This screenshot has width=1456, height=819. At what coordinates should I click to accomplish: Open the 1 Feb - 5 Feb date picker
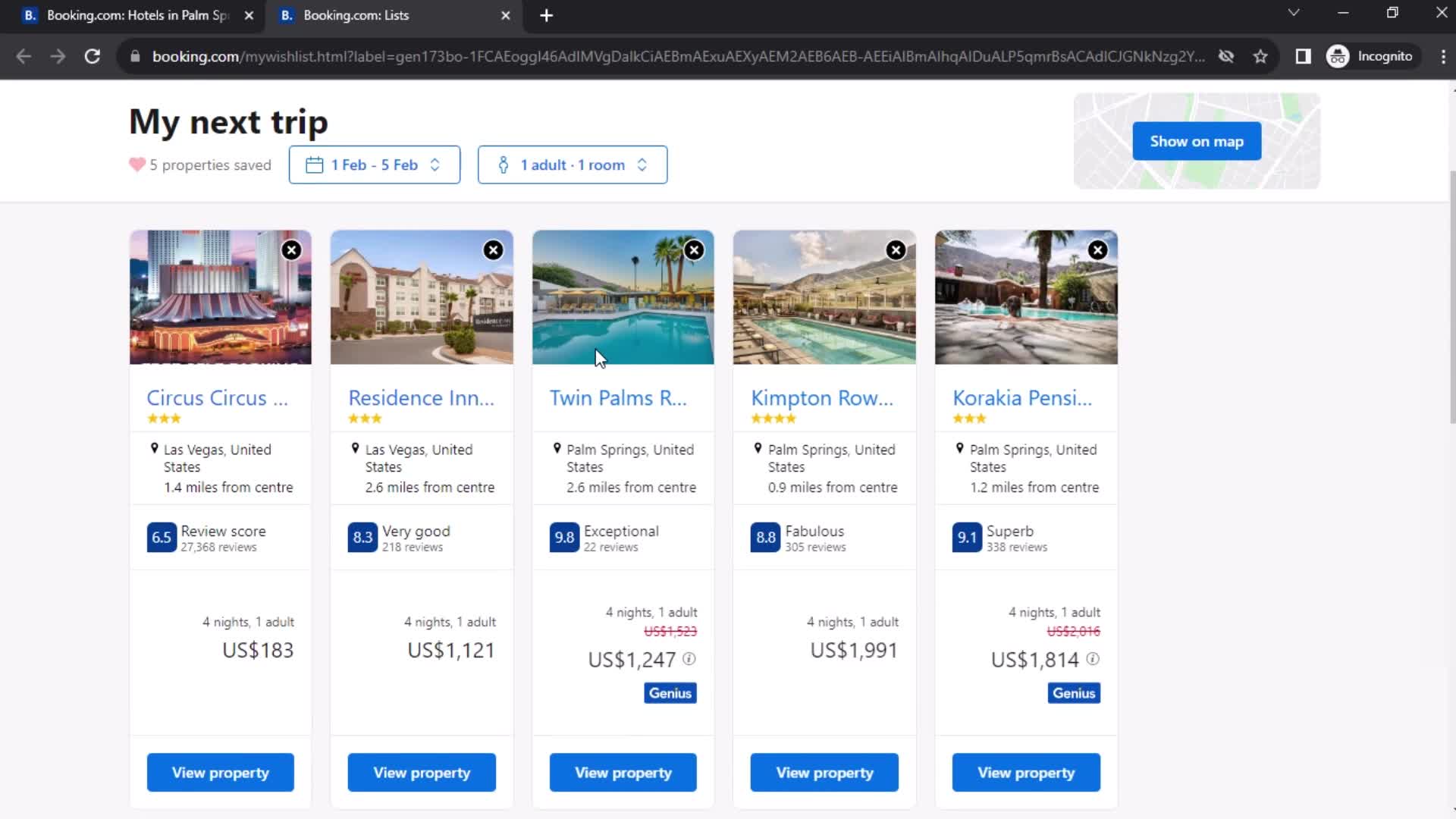[x=375, y=165]
